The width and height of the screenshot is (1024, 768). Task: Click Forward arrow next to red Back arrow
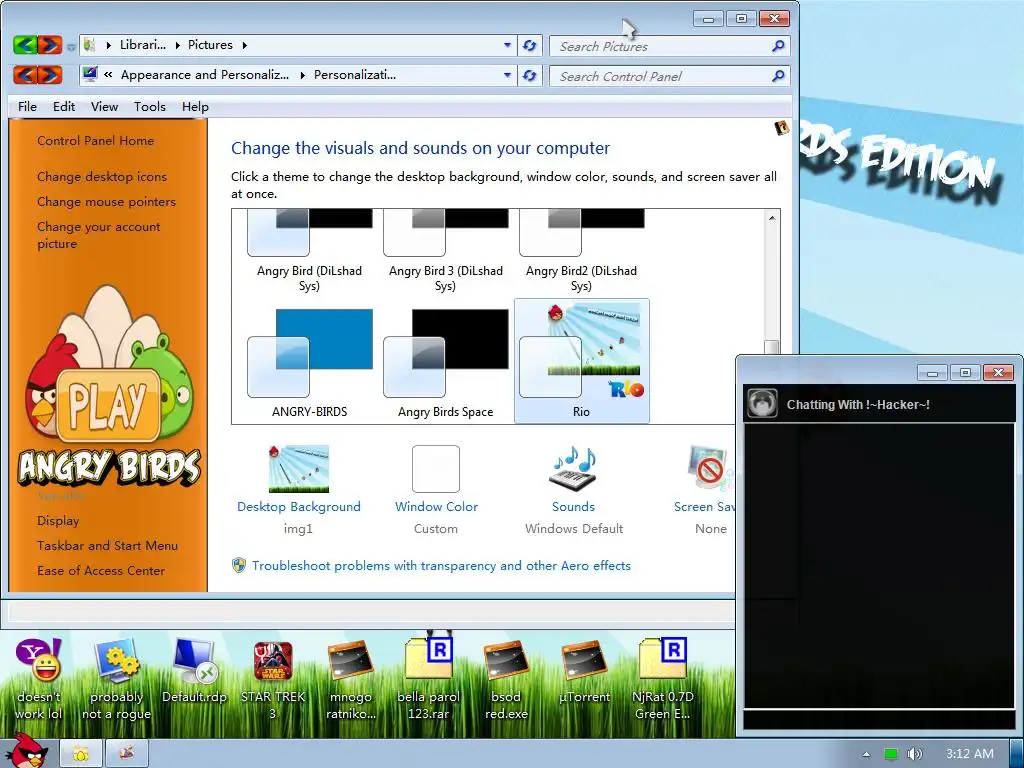pyautogui.click(x=50, y=75)
